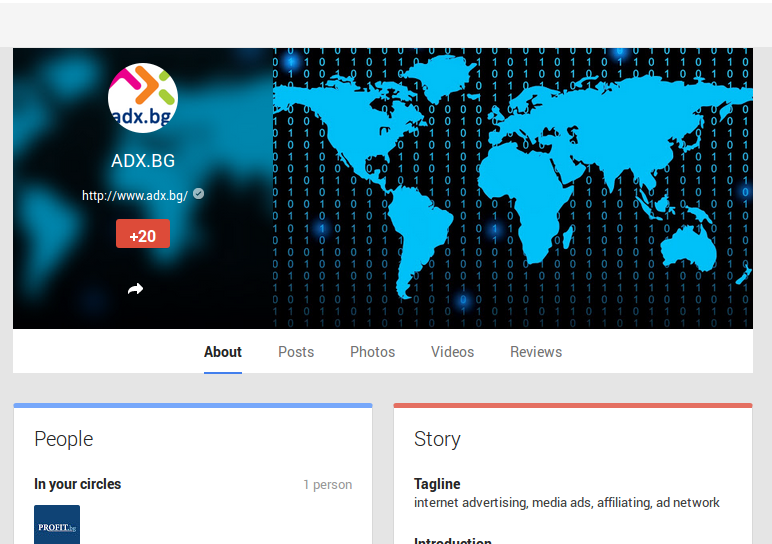Go to the Videos tab
Viewport: 772px width, 544px height.
coord(452,352)
